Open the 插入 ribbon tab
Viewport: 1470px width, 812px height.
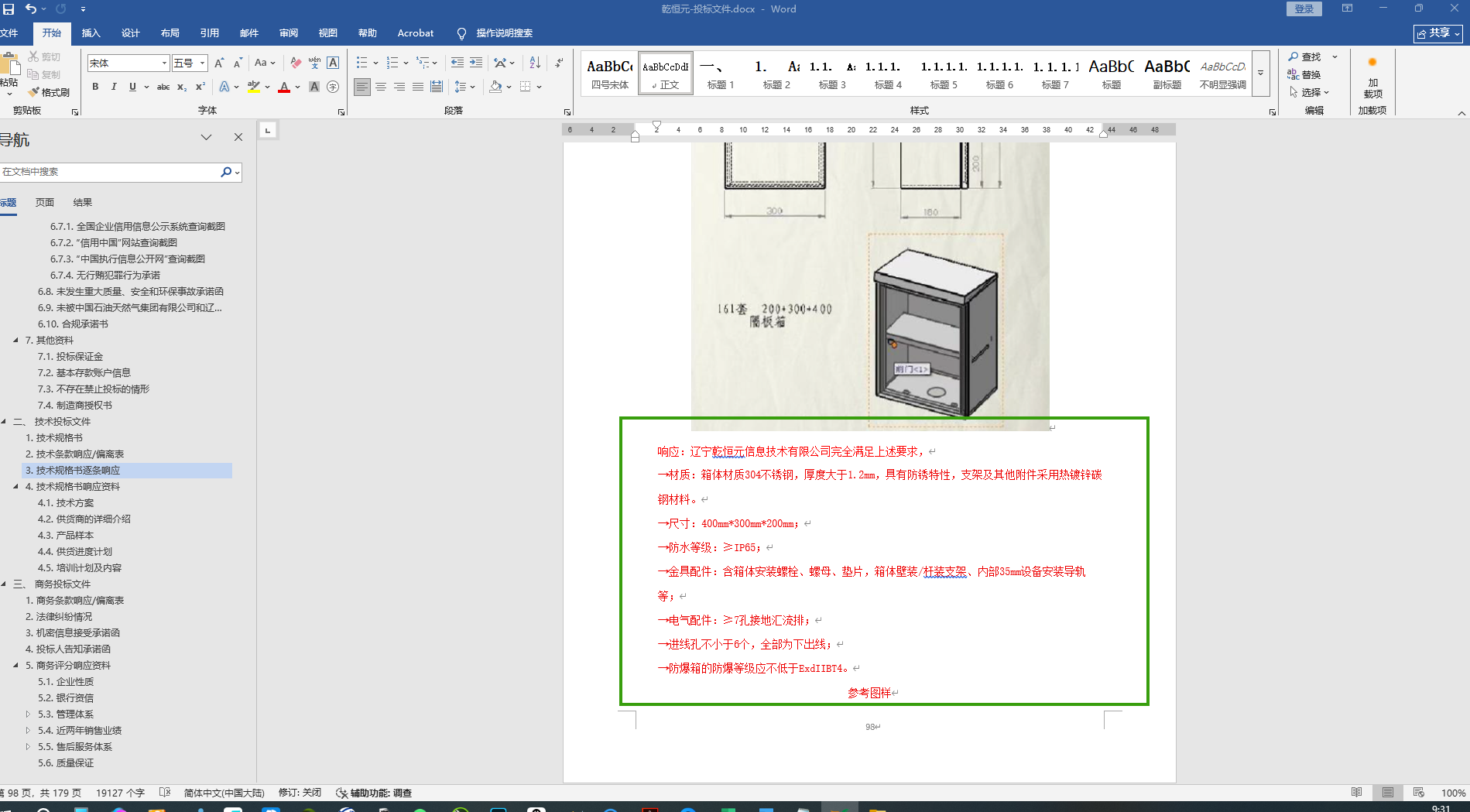click(x=91, y=33)
